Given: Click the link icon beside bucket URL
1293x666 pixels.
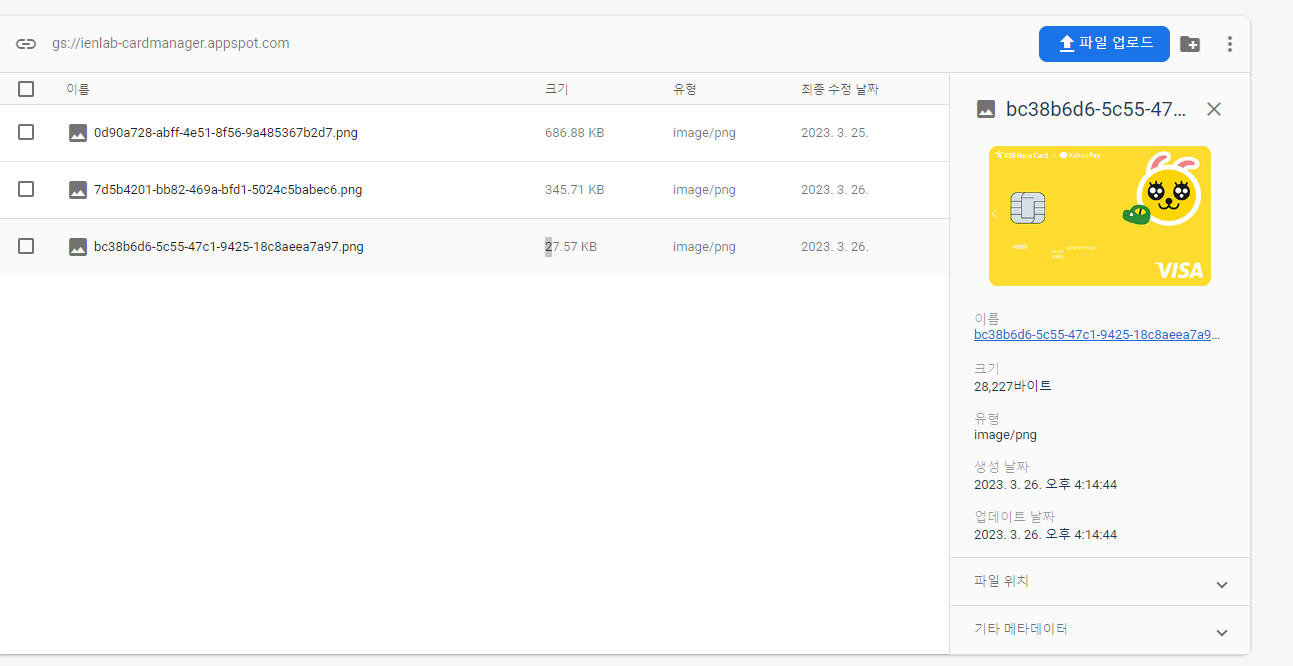Looking at the screenshot, I should [26, 44].
